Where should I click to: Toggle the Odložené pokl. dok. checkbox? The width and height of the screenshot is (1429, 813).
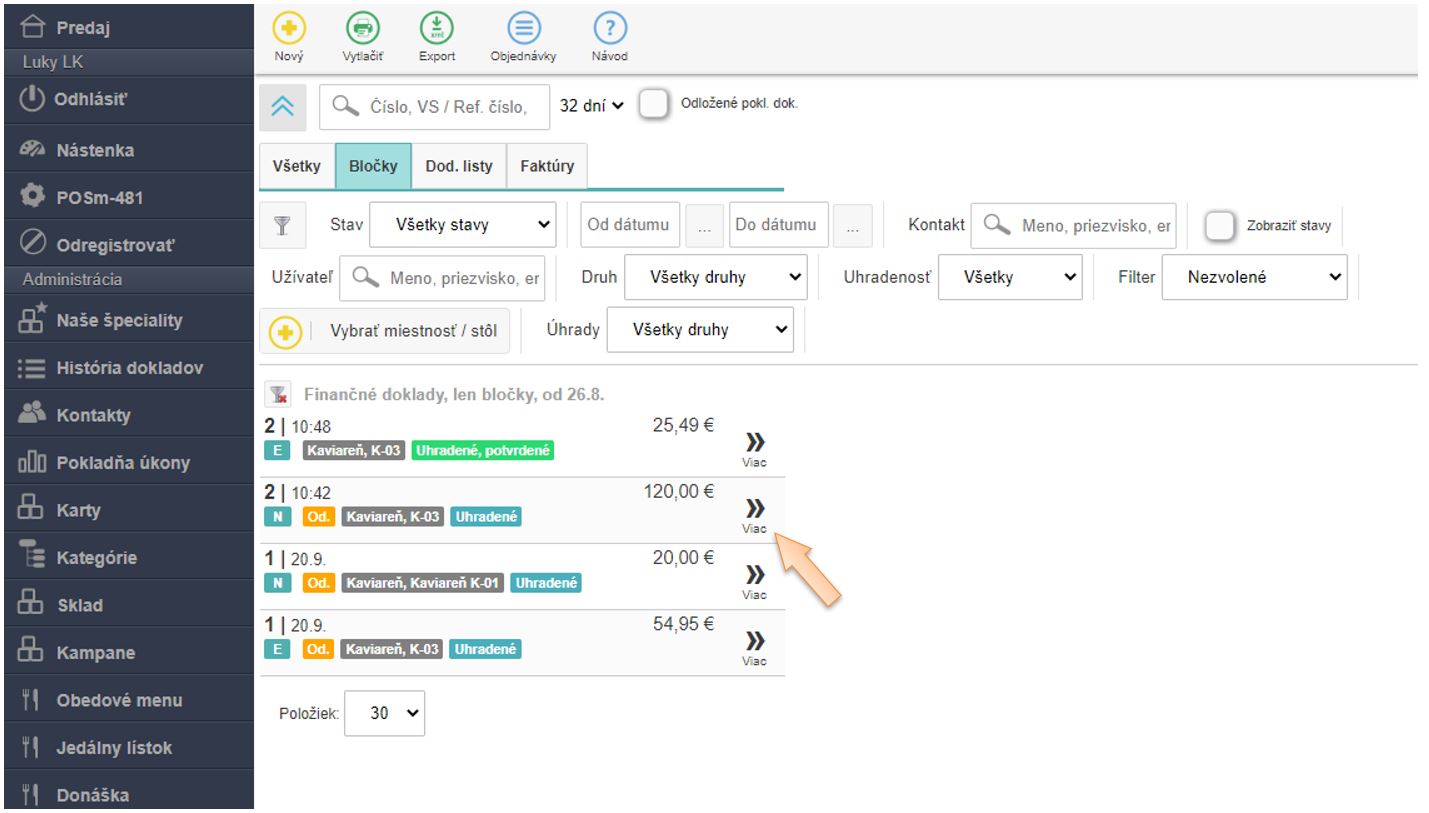tap(653, 105)
